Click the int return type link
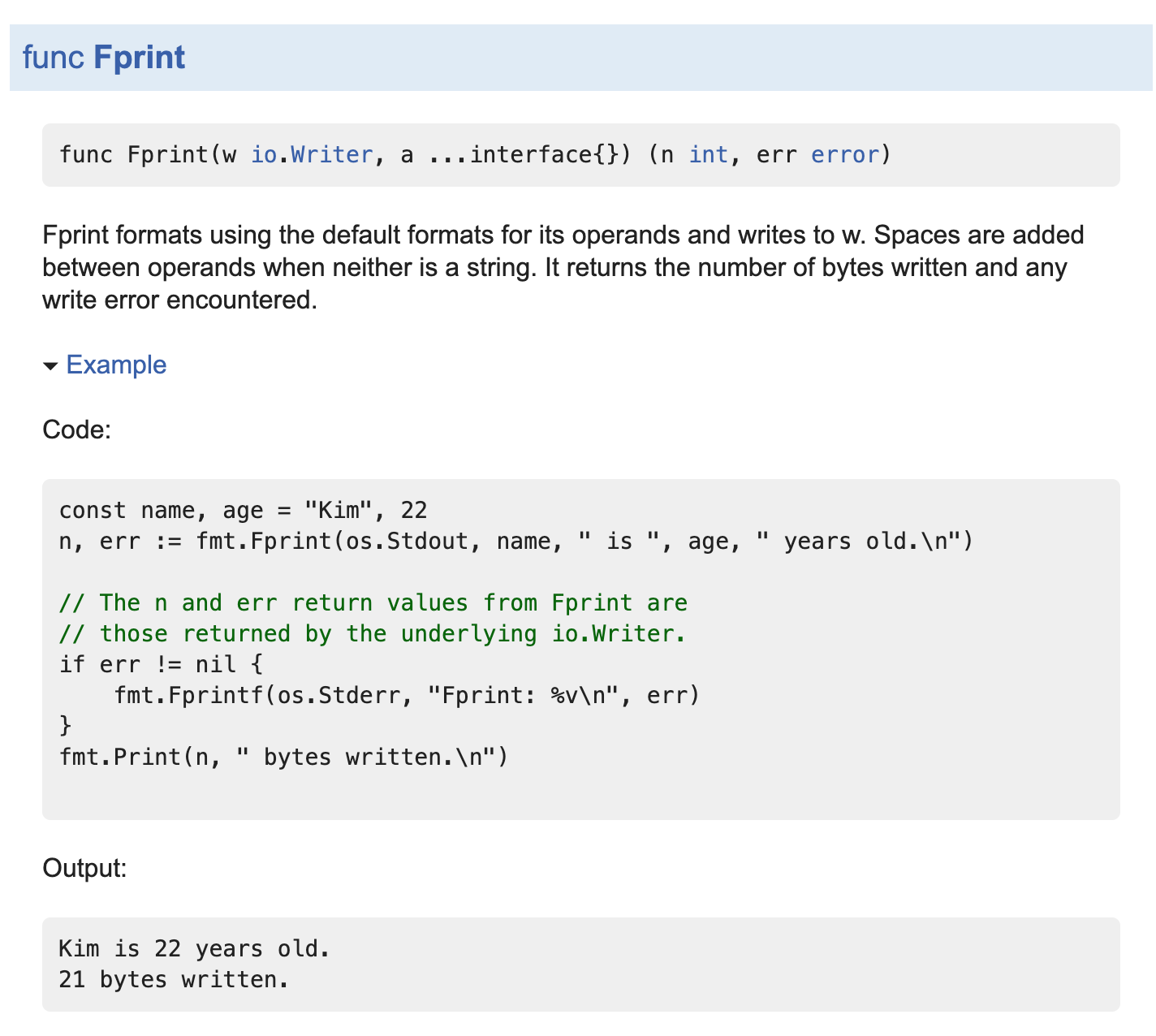The image size is (1156, 1036). click(x=708, y=154)
